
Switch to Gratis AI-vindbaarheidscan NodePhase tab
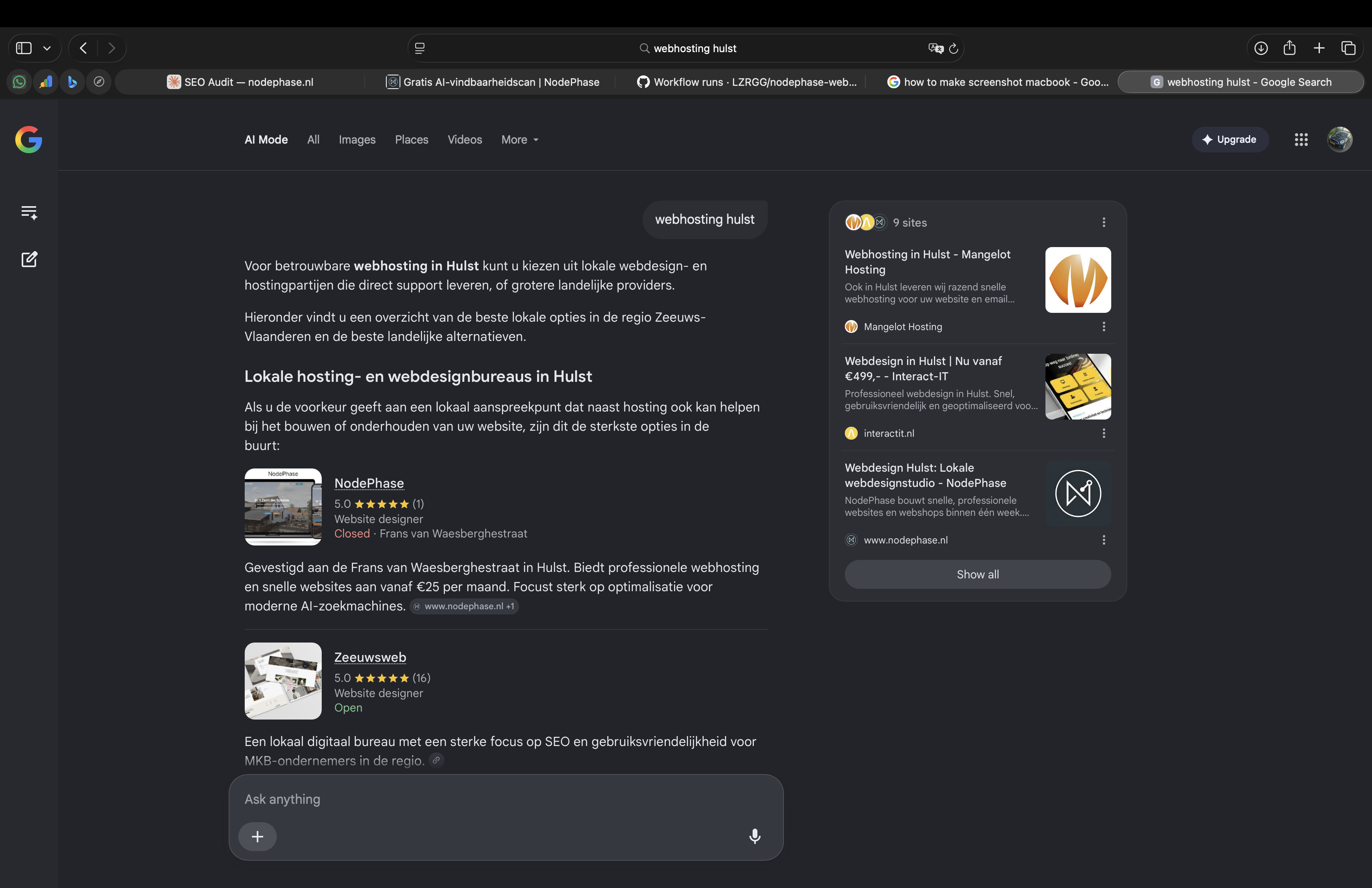[x=492, y=82]
